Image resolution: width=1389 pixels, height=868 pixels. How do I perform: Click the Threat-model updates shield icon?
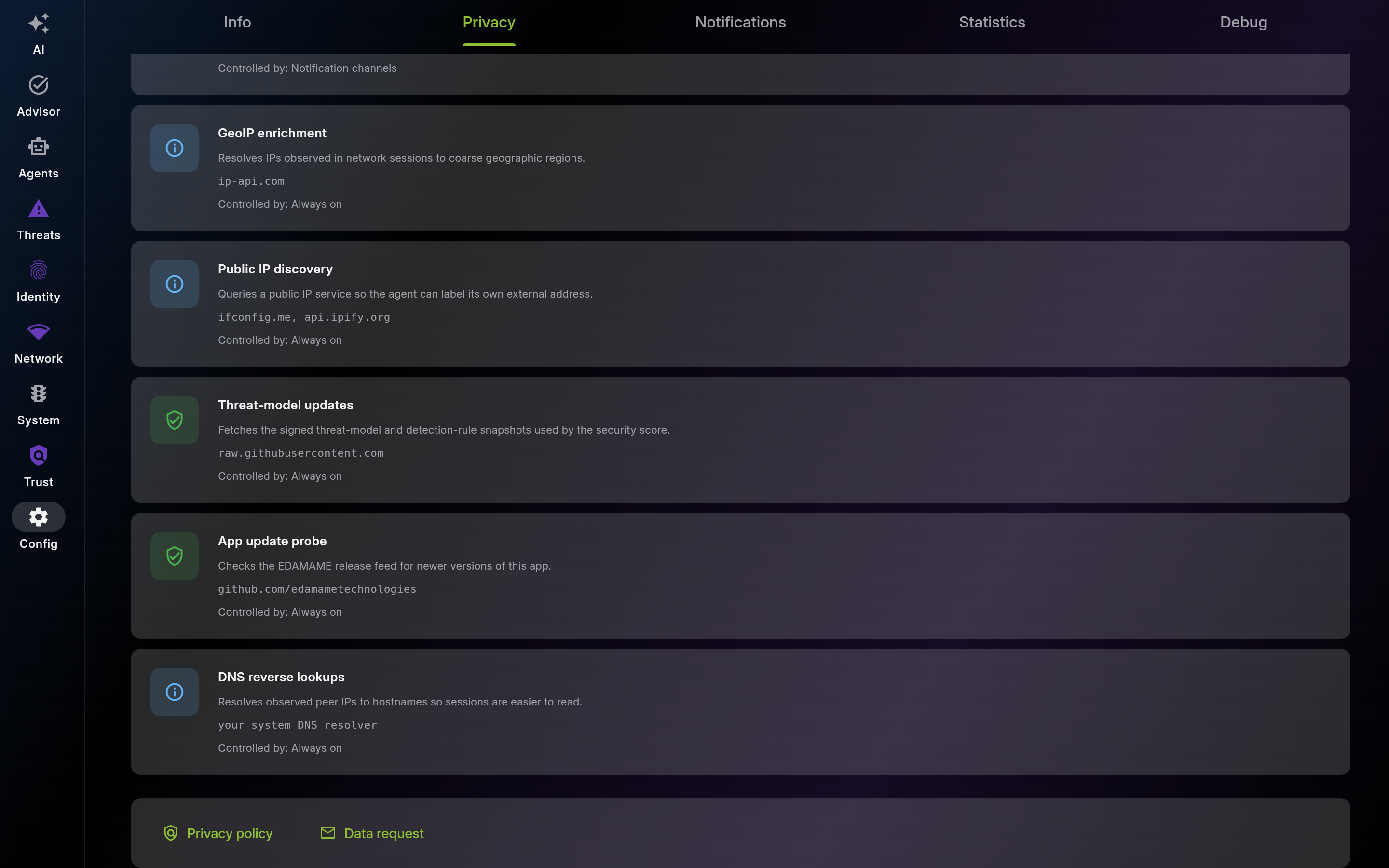pyautogui.click(x=175, y=420)
